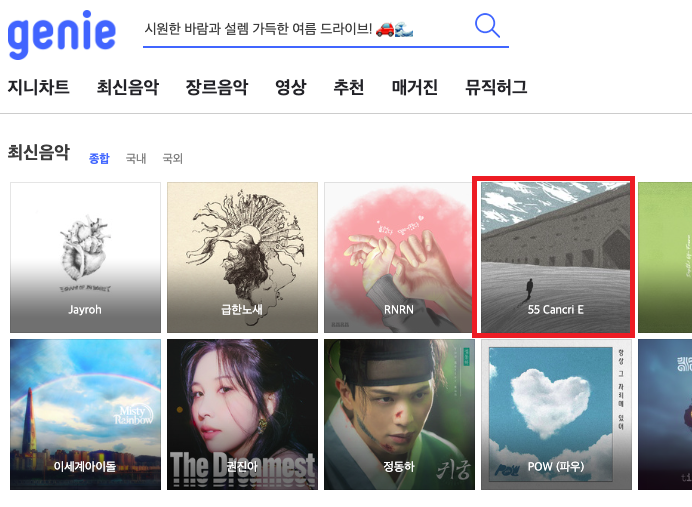
Task: Open the 지니차트 menu
Action: [38, 87]
